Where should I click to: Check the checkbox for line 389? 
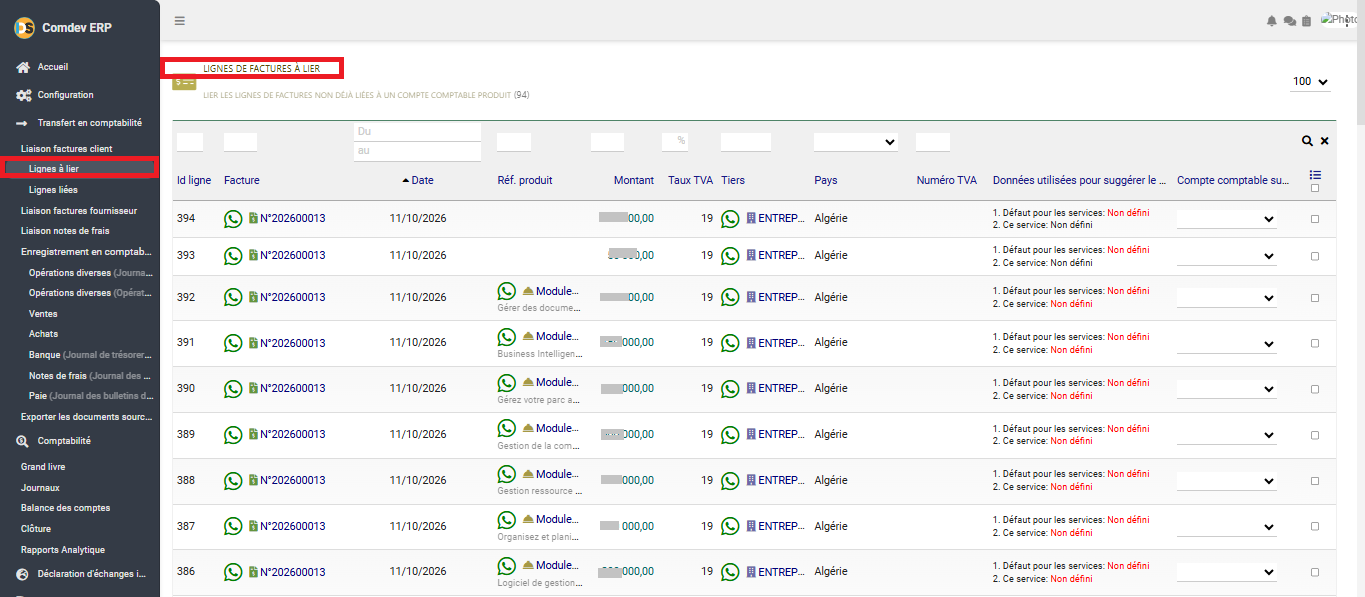[1315, 435]
